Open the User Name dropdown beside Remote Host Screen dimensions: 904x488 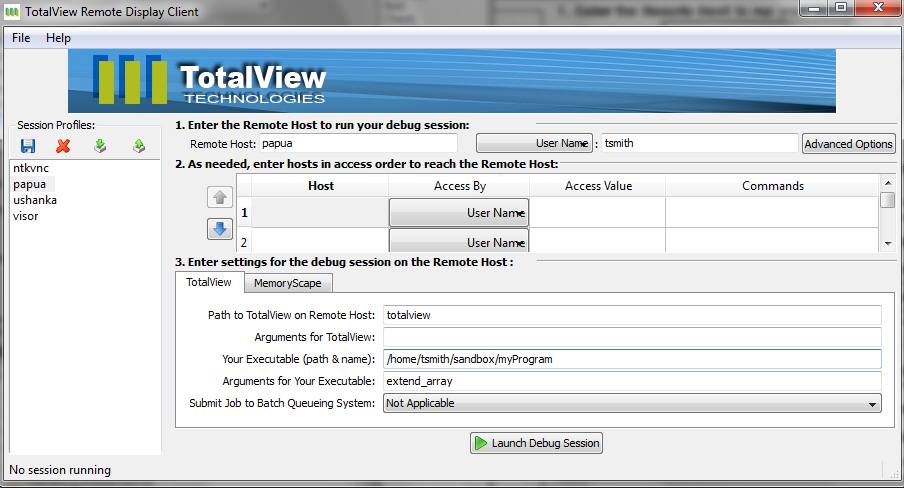point(534,143)
